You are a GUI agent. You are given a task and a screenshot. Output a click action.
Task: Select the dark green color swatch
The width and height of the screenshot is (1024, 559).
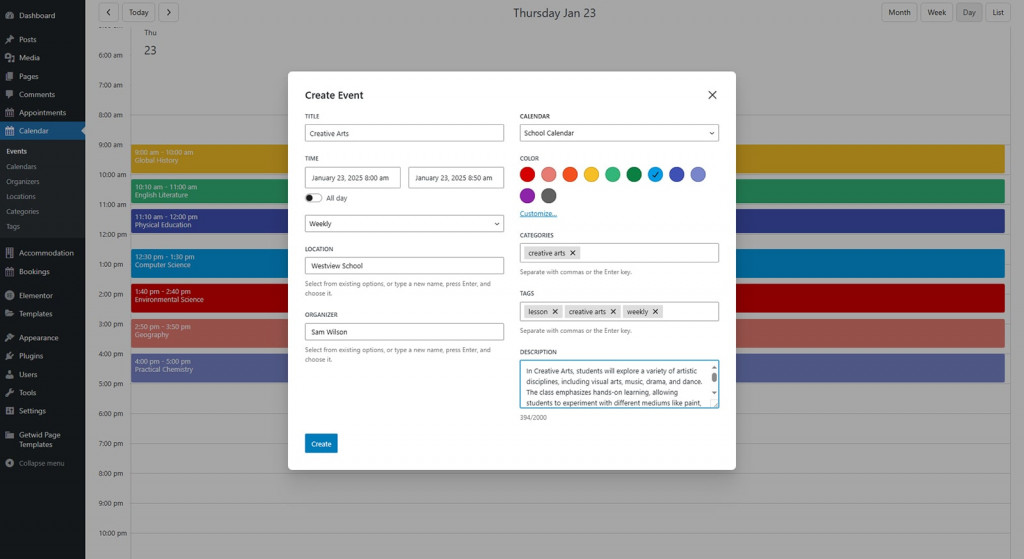(x=634, y=174)
